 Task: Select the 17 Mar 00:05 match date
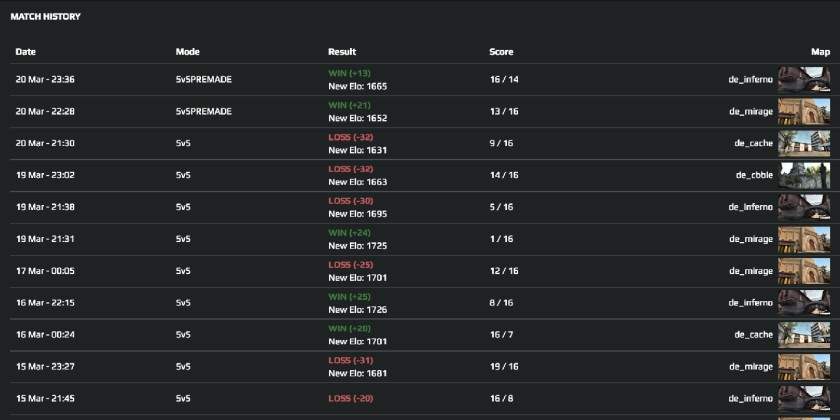45,271
